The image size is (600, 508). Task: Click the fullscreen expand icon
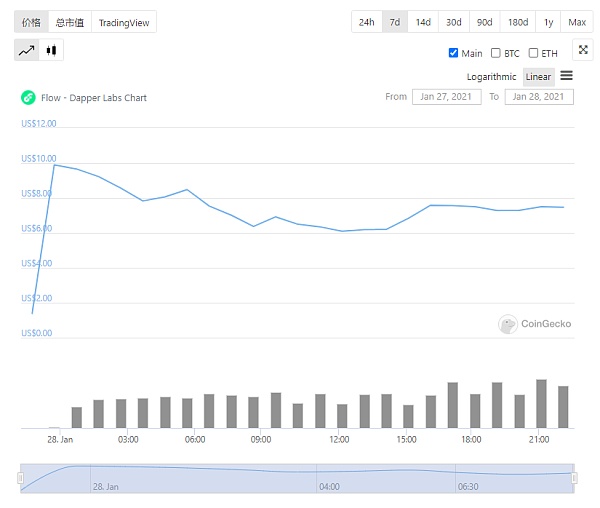click(x=583, y=50)
